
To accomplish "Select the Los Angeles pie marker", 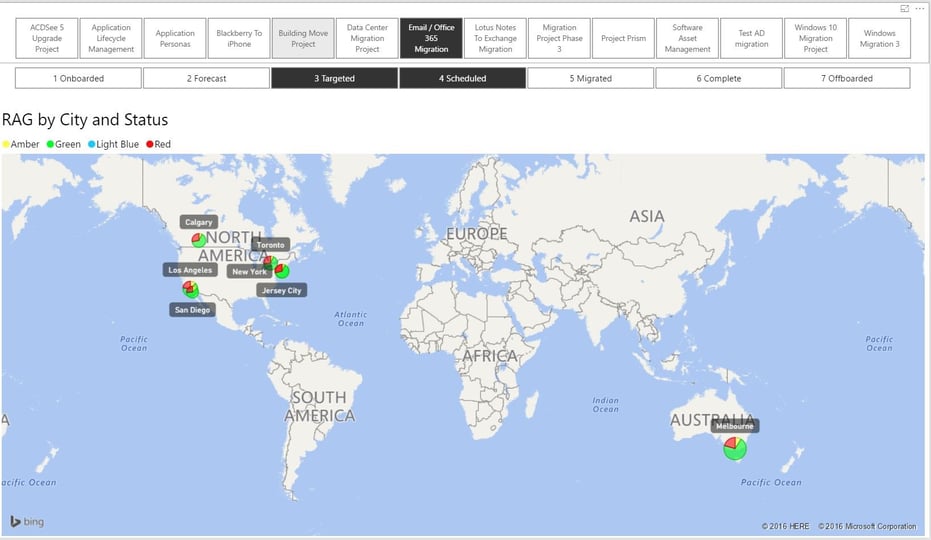I will click(191, 289).
